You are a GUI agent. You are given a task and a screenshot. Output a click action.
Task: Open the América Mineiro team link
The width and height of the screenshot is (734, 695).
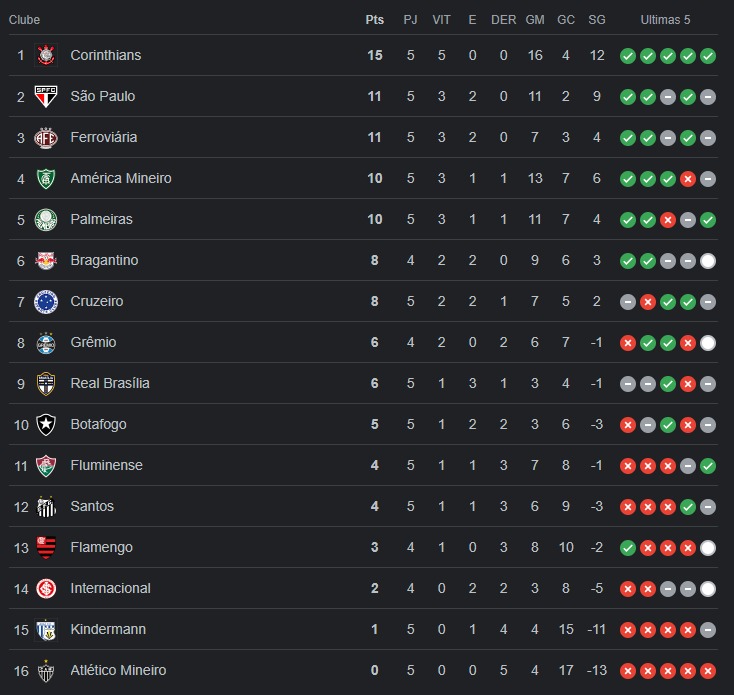[121, 178]
